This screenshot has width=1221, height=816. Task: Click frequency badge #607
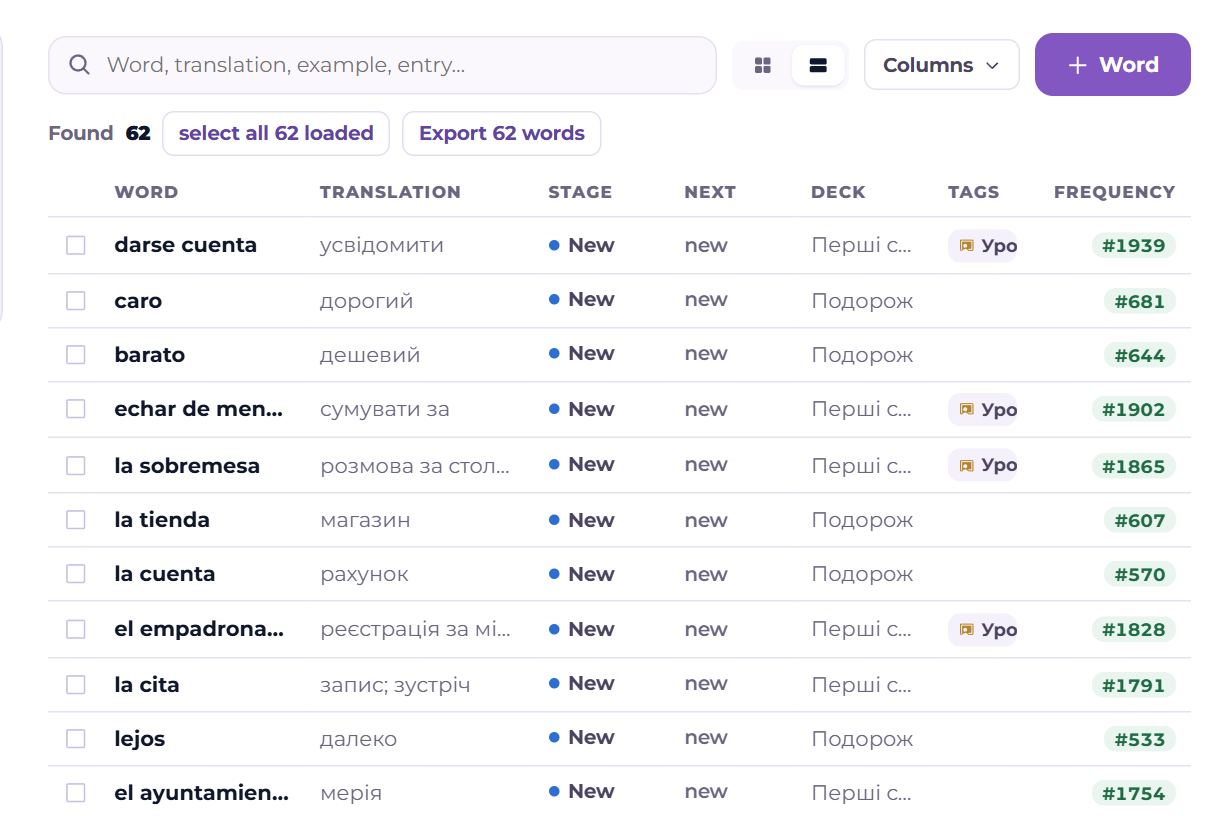[x=1140, y=520]
